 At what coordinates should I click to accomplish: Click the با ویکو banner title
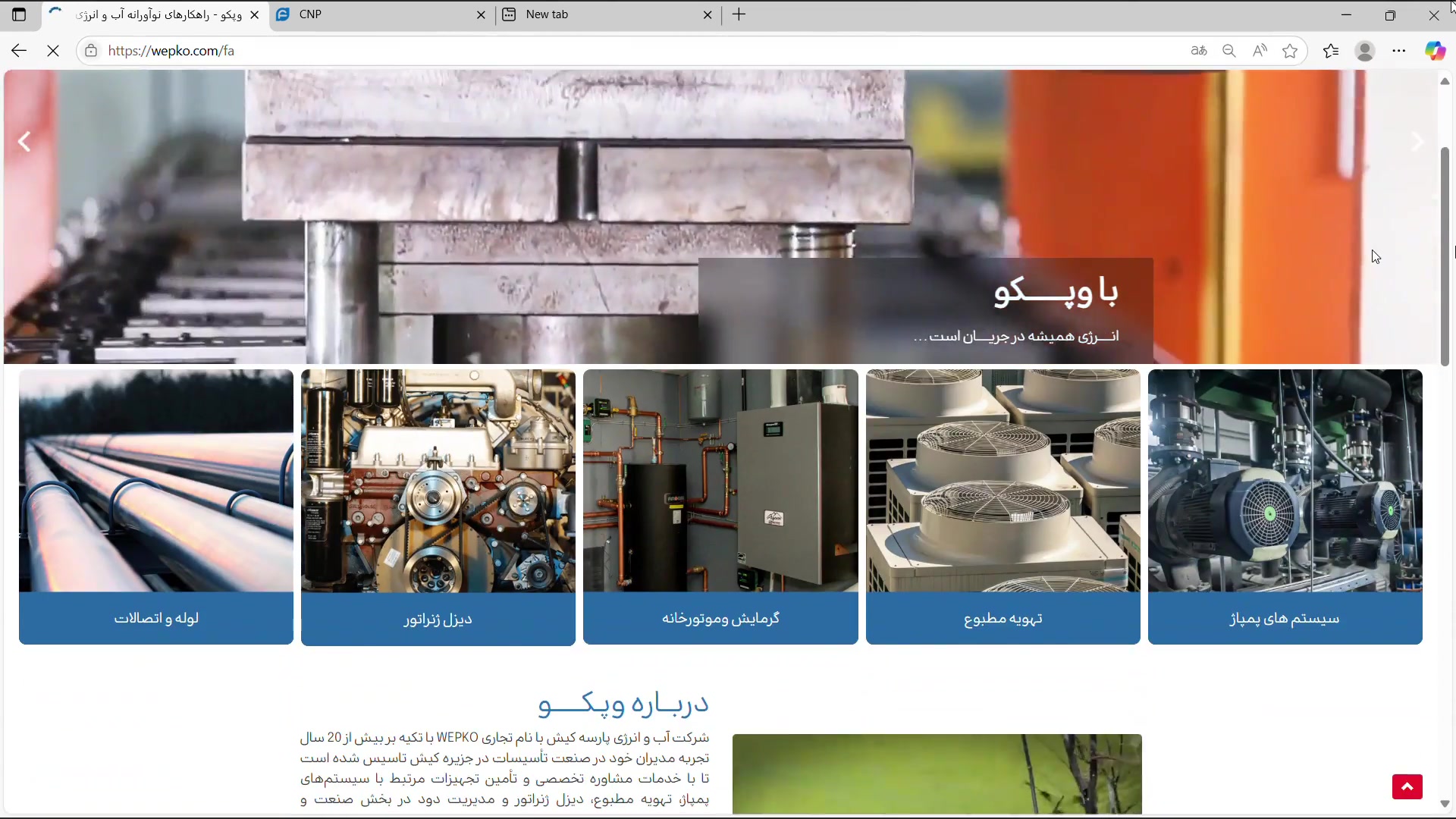click(1056, 292)
